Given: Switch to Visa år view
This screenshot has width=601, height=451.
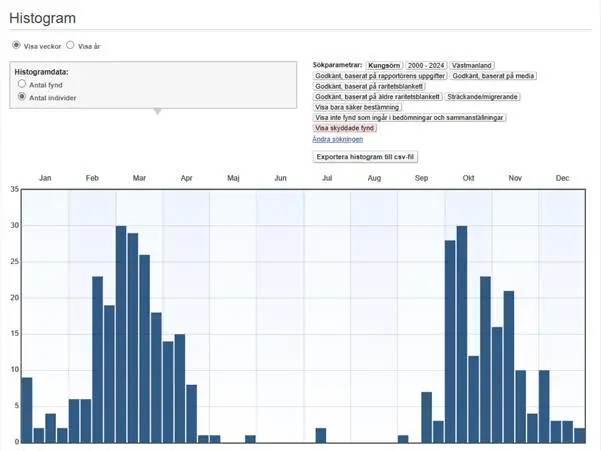Looking at the screenshot, I should (71, 45).
